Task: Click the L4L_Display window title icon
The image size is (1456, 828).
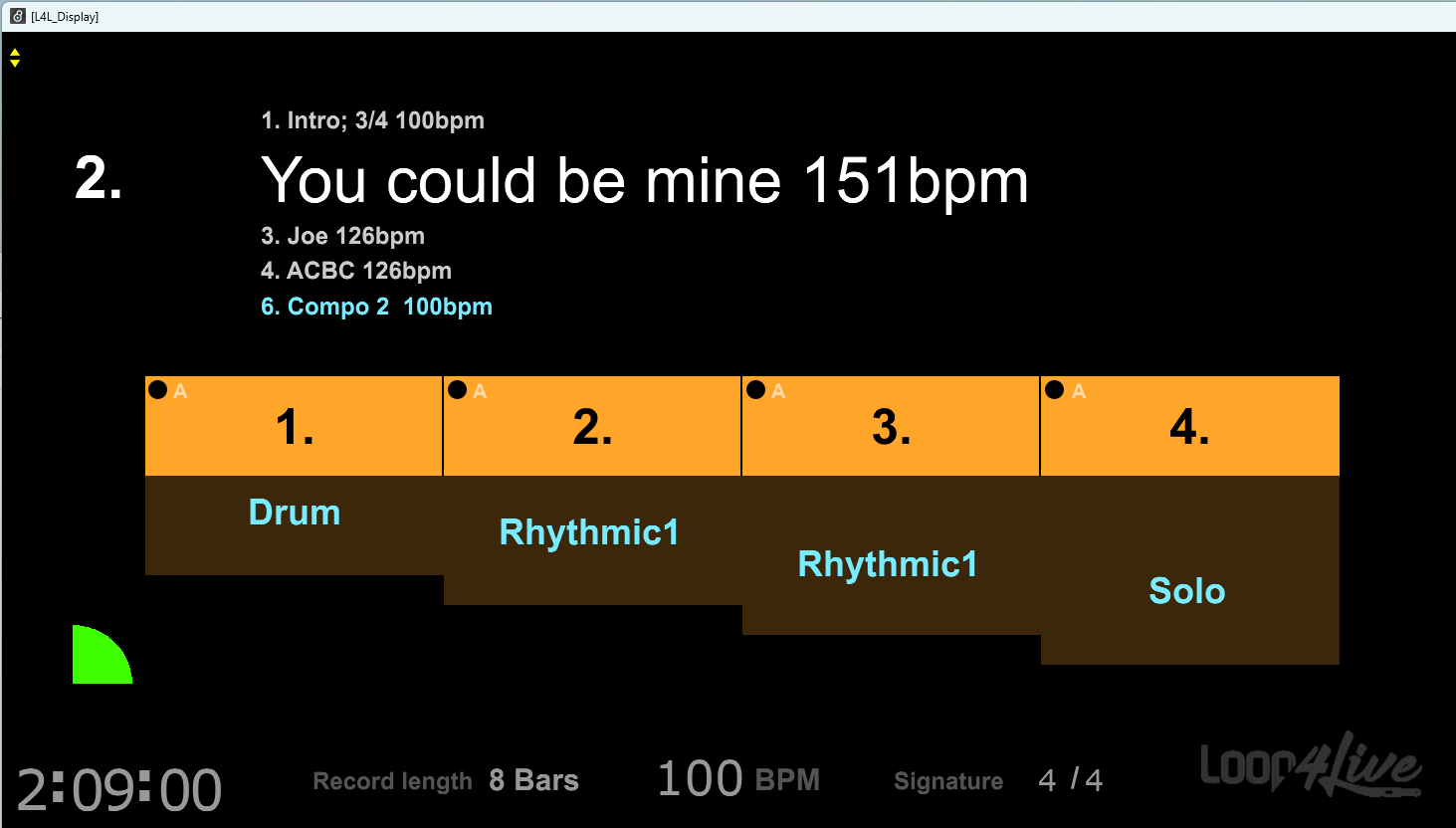Action: (x=17, y=16)
